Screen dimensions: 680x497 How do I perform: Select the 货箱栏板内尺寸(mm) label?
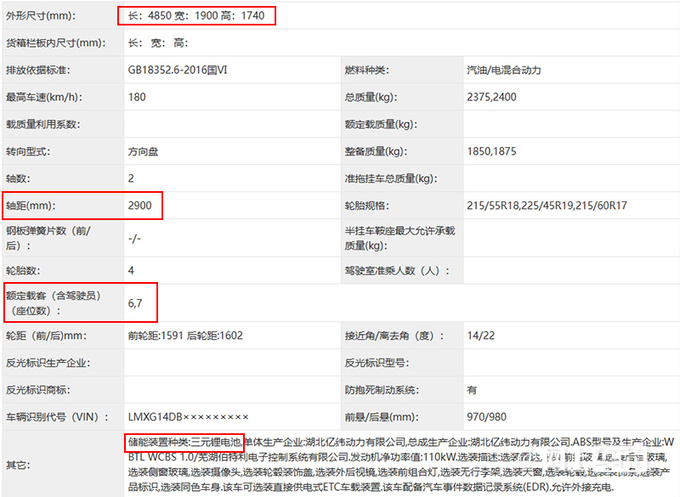pos(56,43)
